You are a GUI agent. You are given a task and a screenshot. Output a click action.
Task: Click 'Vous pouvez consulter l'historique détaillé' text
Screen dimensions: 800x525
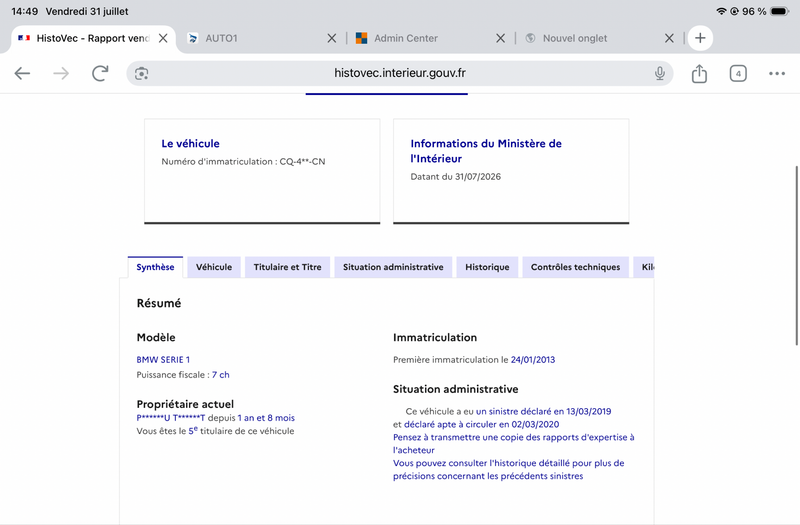[x=508, y=469]
